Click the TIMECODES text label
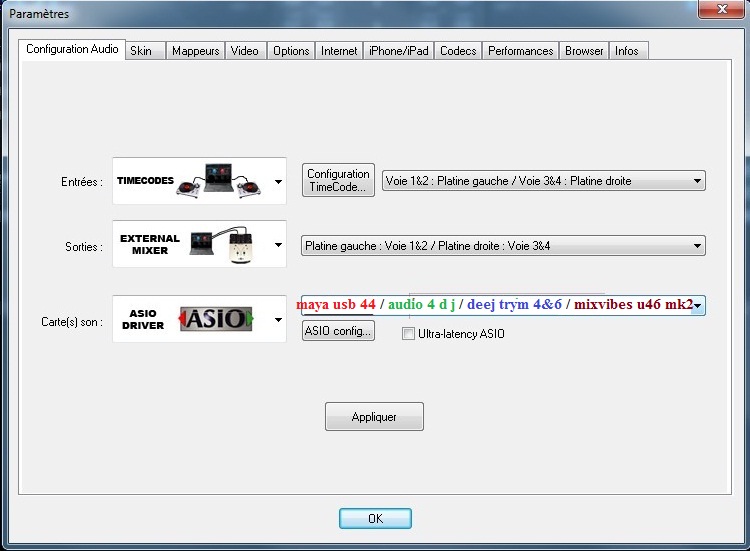This screenshot has width=750, height=551. coord(145,180)
